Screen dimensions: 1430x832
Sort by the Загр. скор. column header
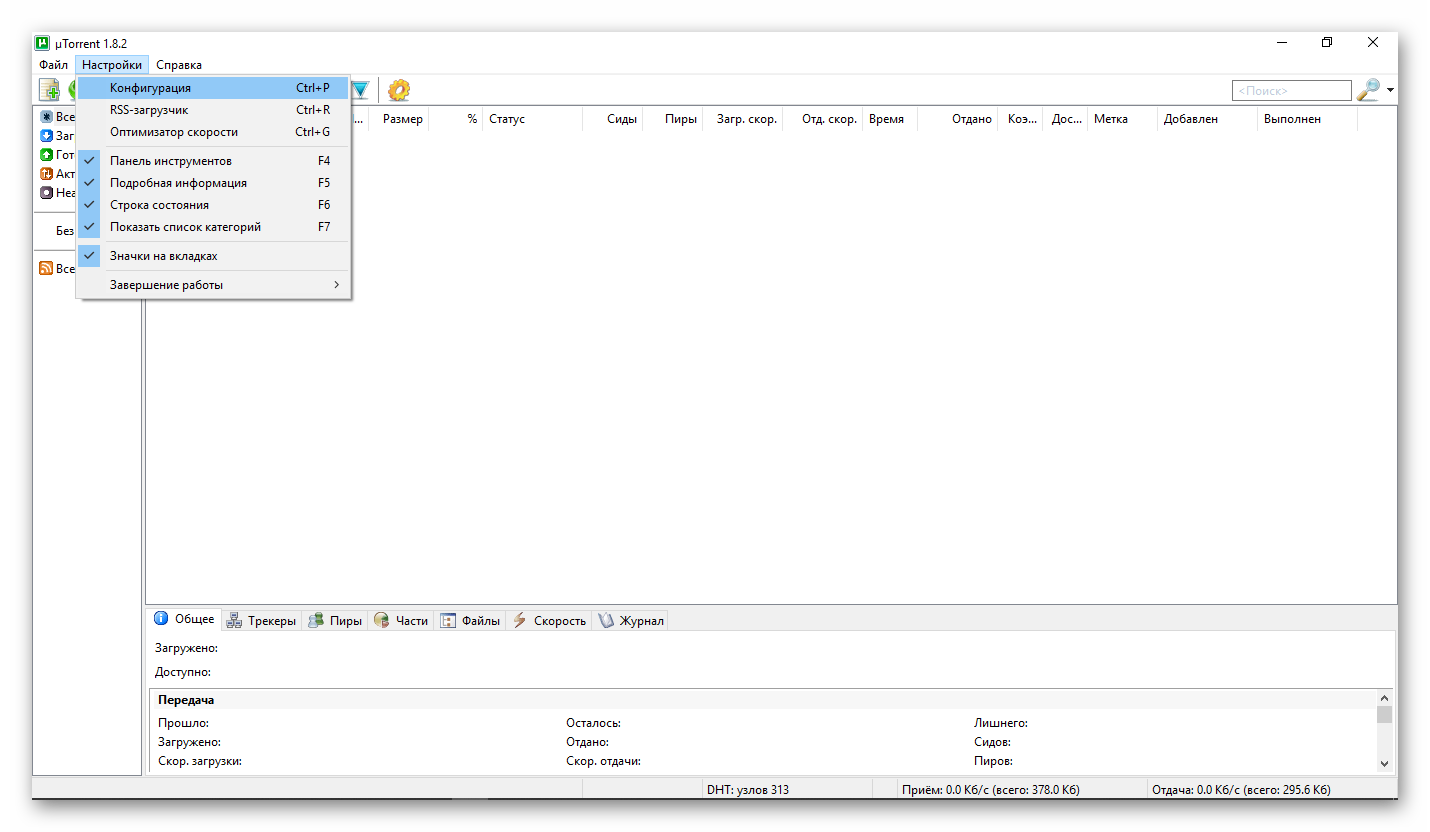tap(742, 119)
